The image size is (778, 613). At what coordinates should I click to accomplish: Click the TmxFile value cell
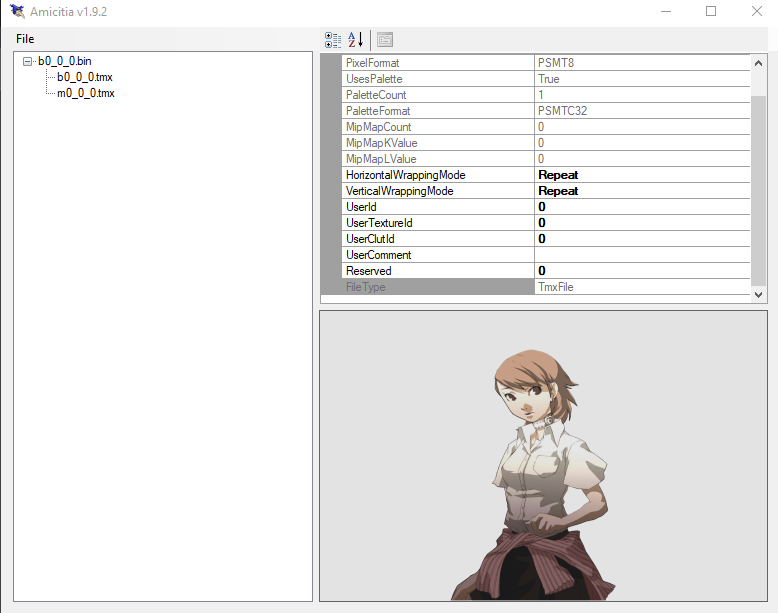(642, 287)
